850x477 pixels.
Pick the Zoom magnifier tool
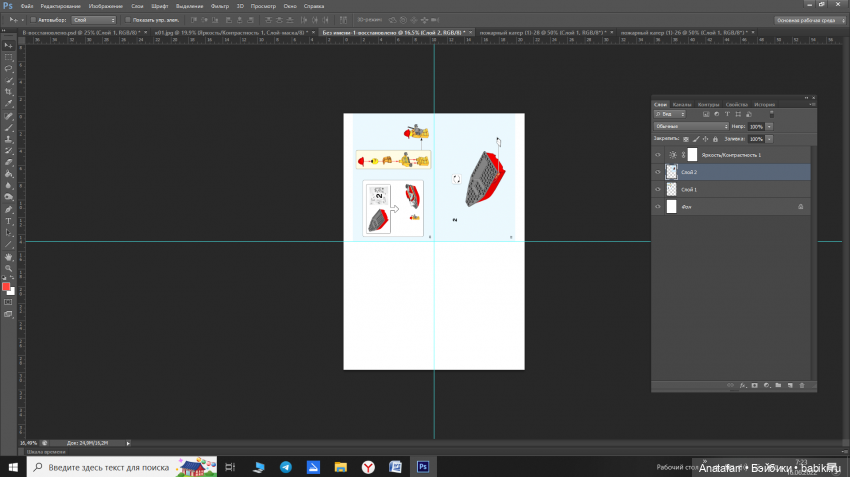[8, 268]
